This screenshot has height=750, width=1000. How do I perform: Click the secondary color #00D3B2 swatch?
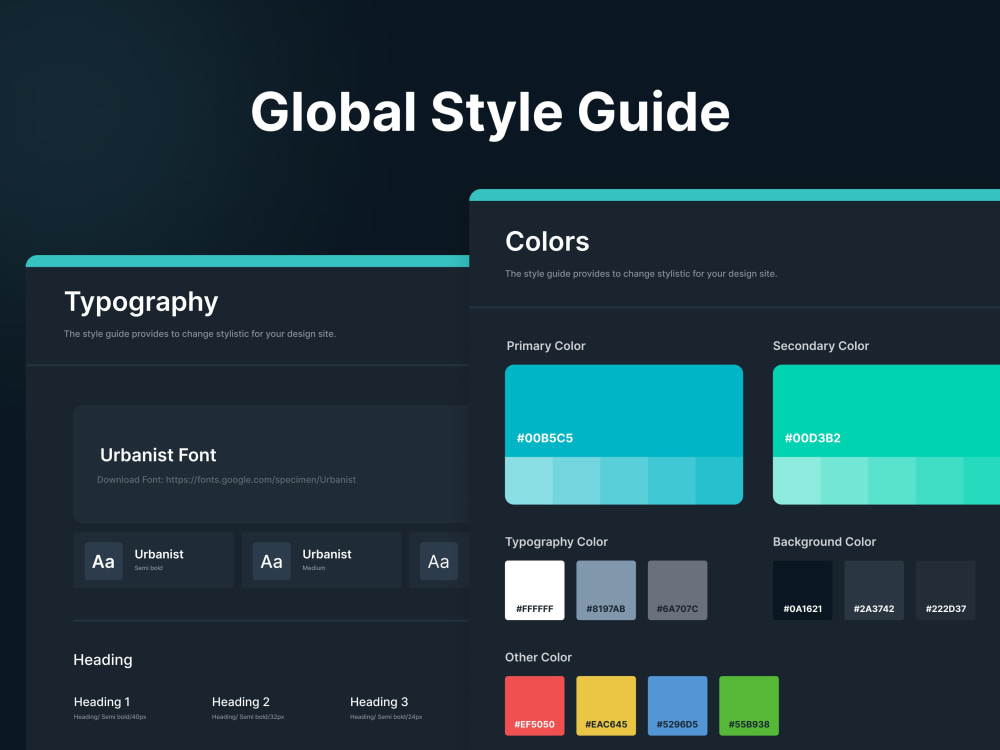point(886,411)
